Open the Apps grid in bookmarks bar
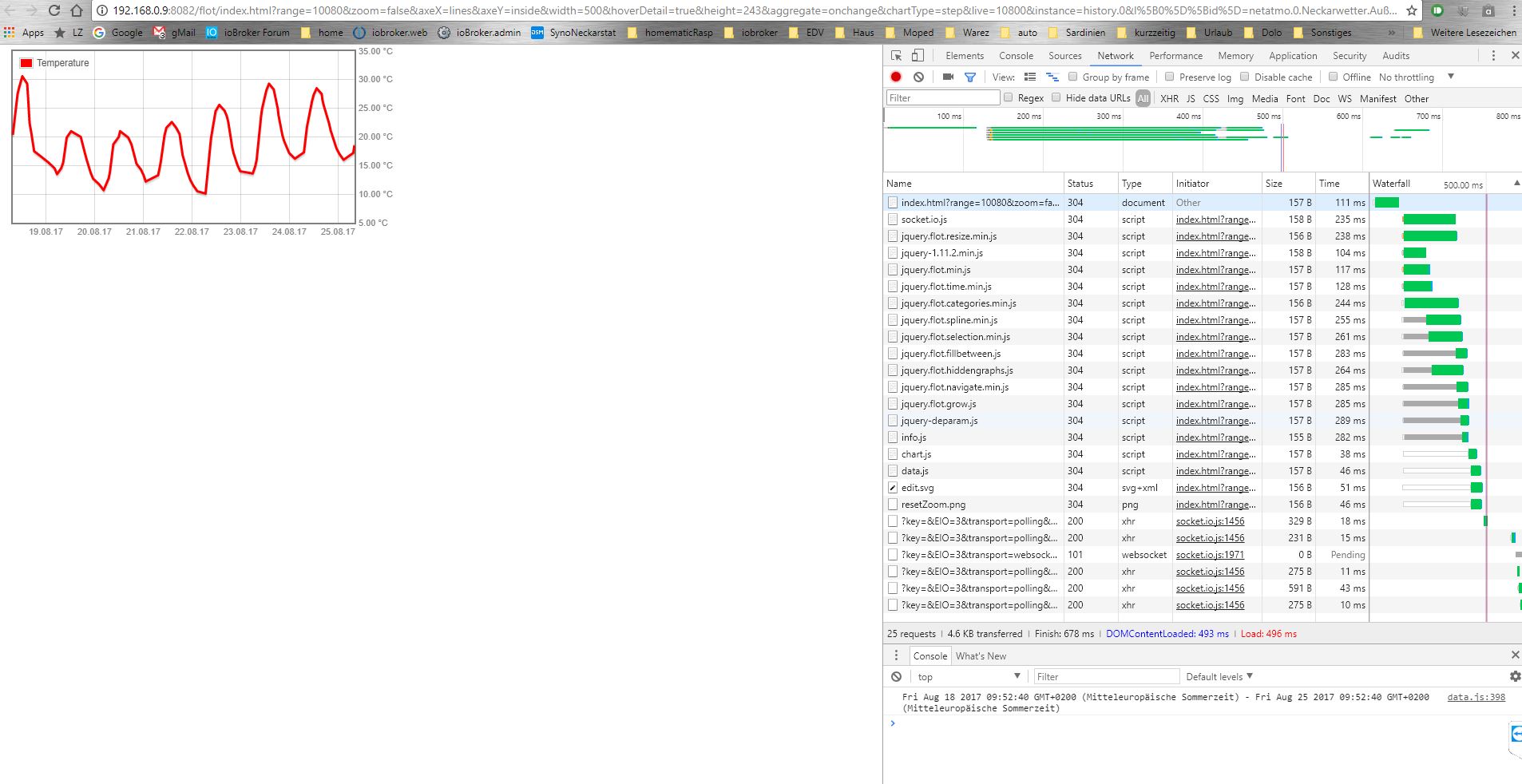Image resolution: width=1522 pixels, height=784 pixels. (24, 33)
